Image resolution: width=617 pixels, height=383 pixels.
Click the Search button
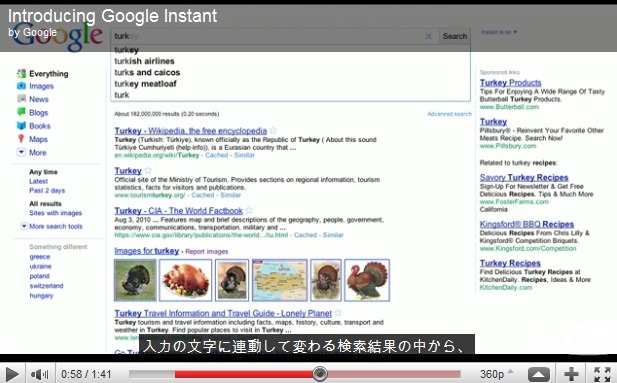tap(455, 36)
